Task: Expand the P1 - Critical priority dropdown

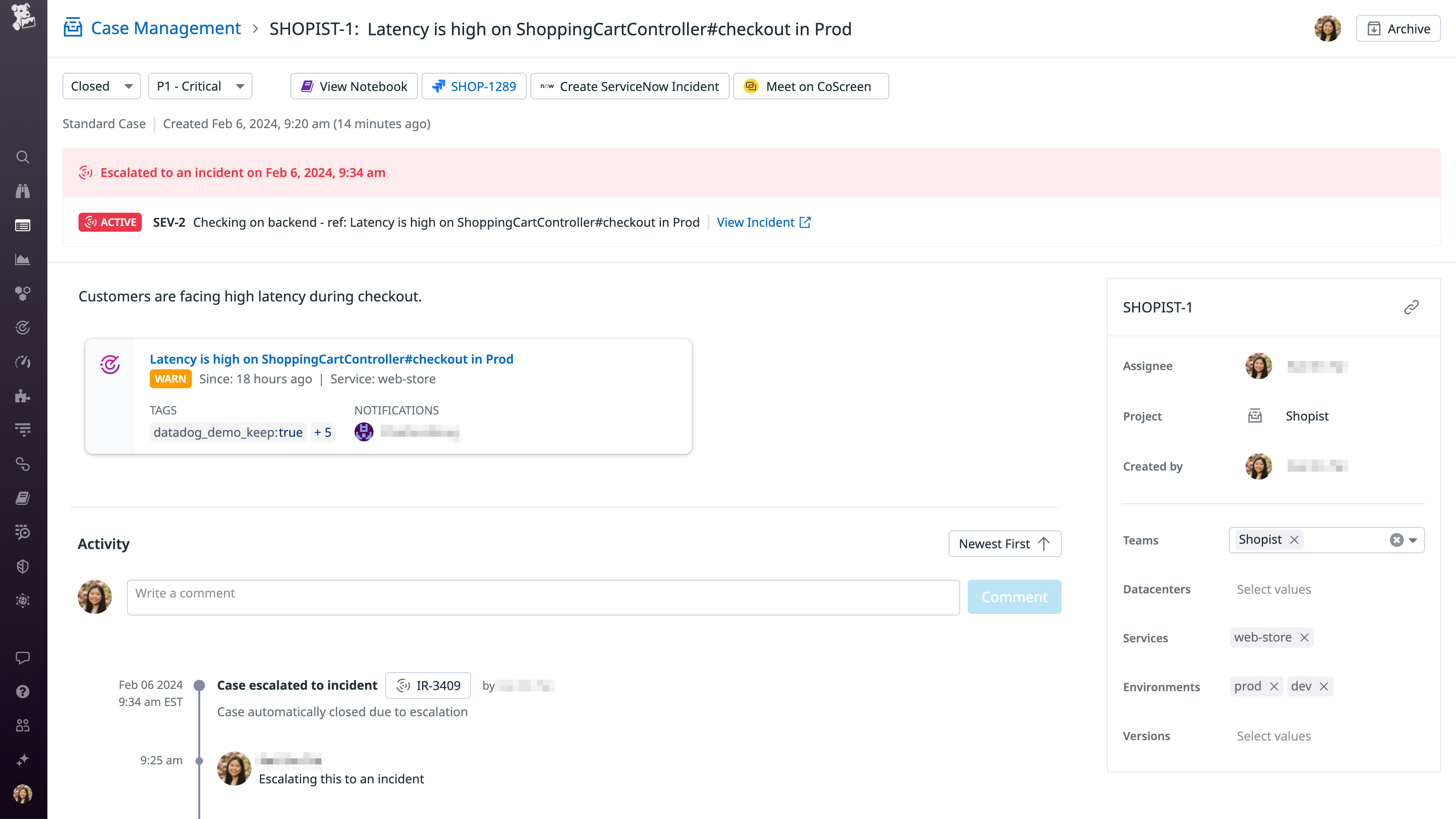Action: click(200, 86)
